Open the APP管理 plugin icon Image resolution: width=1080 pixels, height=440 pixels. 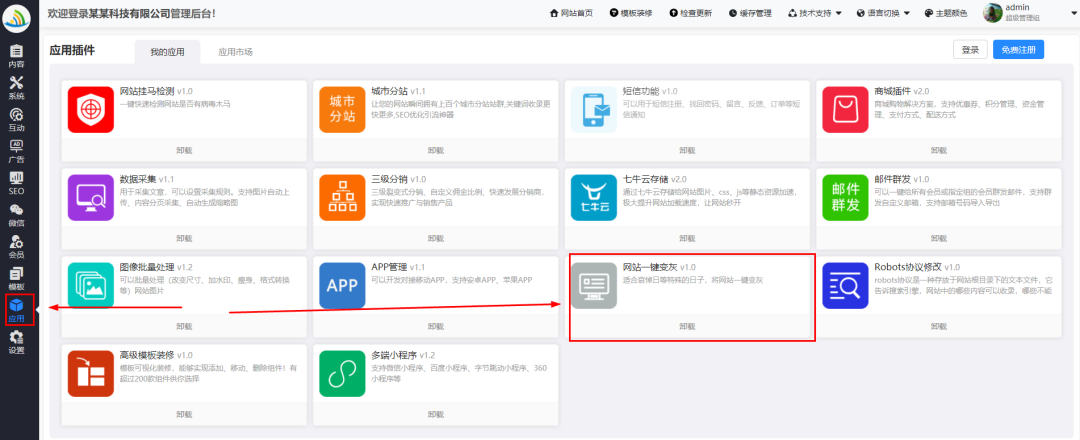click(342, 286)
